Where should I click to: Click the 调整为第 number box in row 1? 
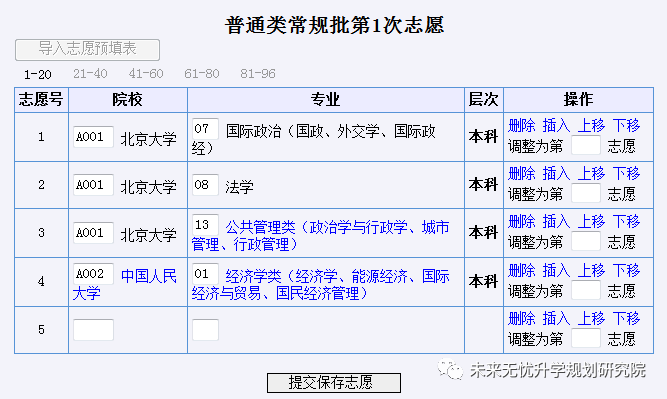(x=585, y=146)
